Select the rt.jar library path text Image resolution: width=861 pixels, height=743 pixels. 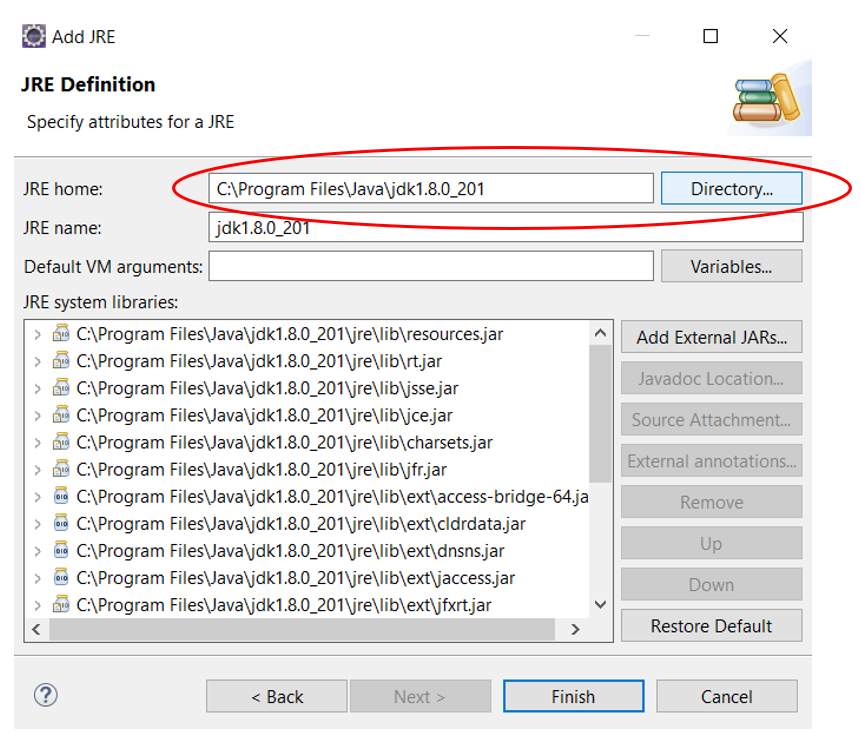click(259, 361)
